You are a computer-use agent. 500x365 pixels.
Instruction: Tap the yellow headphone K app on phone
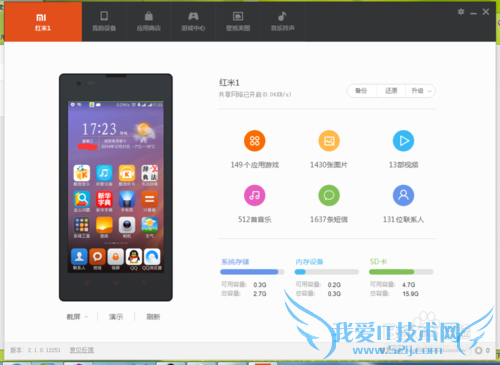coord(127,173)
